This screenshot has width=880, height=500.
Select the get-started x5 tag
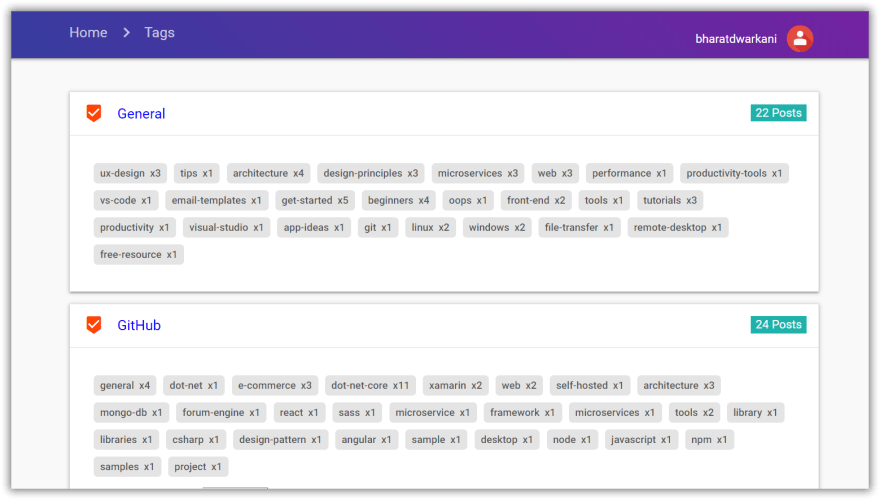tap(315, 200)
